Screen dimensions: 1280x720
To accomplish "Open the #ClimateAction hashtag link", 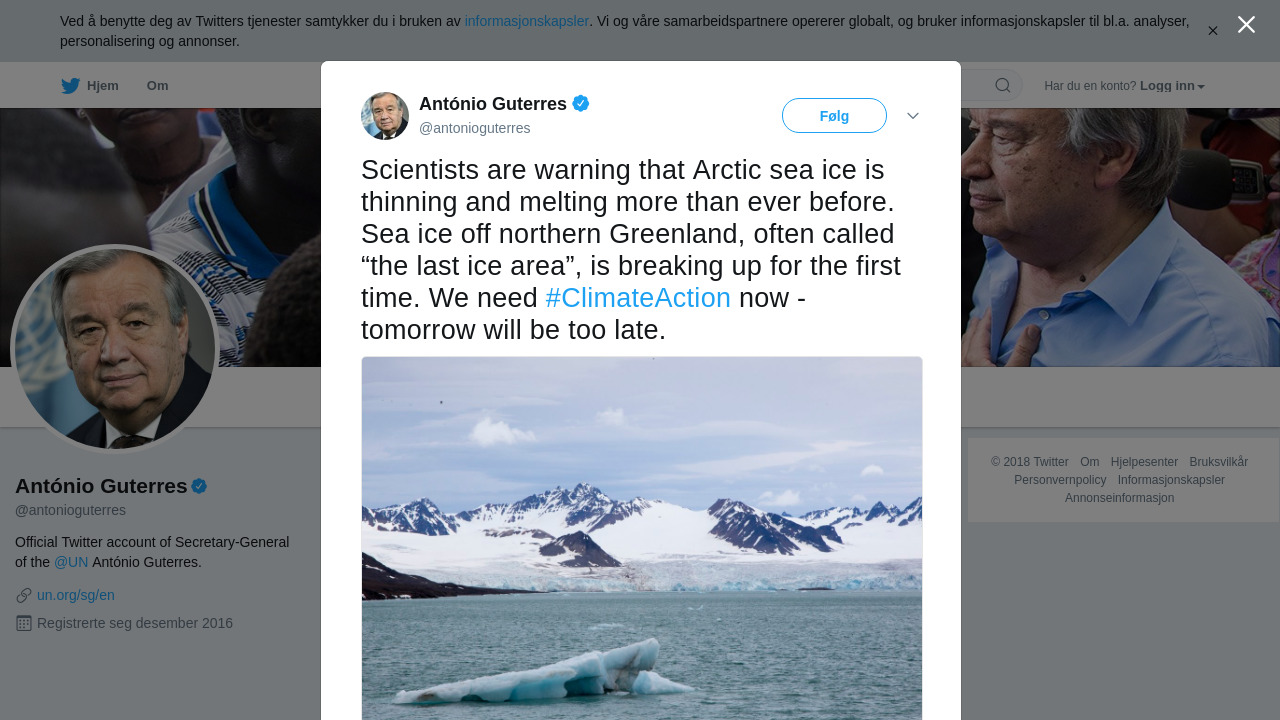I will pos(638,298).
